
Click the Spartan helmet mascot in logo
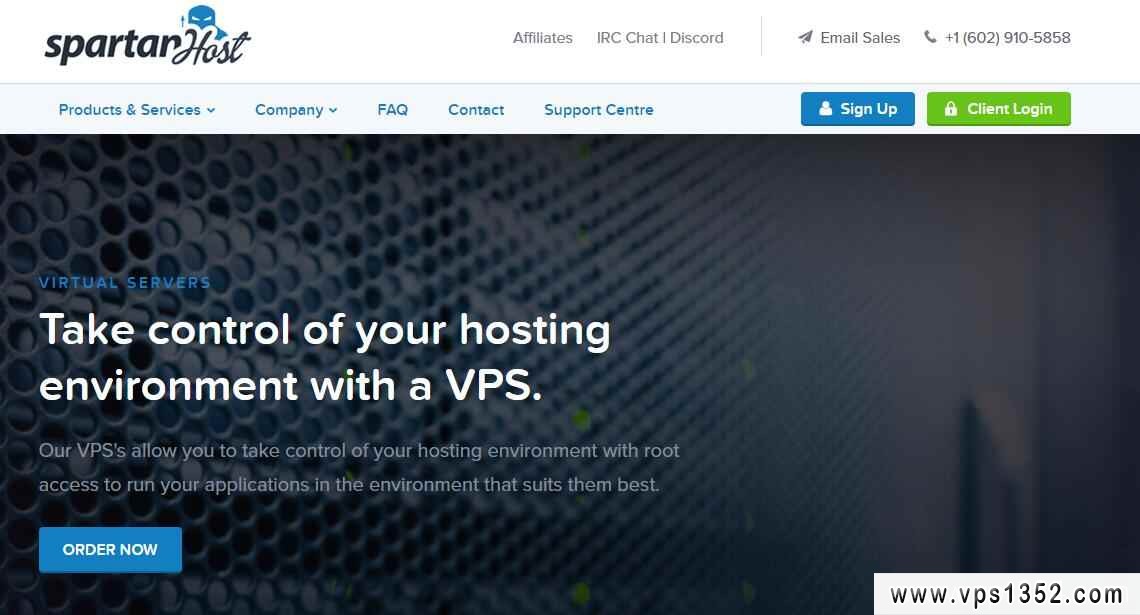tap(200, 18)
